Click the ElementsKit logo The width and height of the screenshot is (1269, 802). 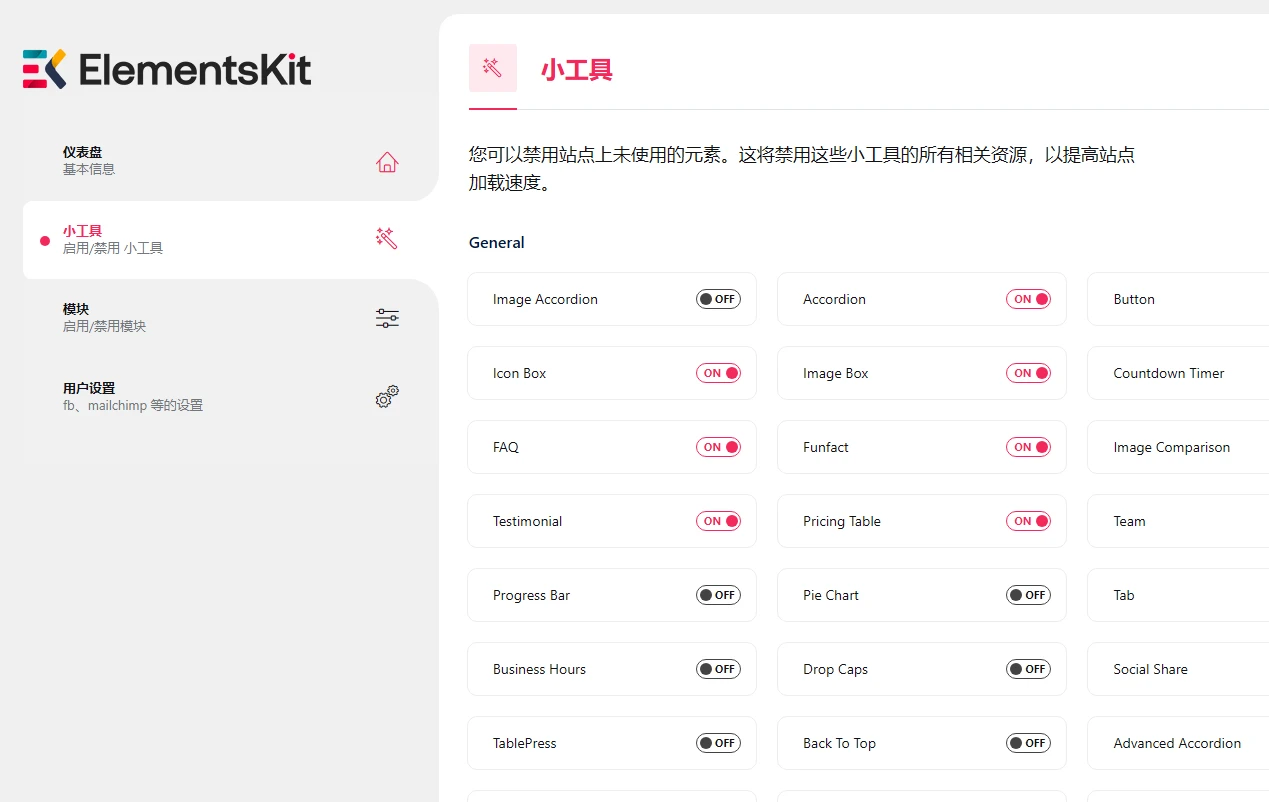pyautogui.click(x=166, y=69)
